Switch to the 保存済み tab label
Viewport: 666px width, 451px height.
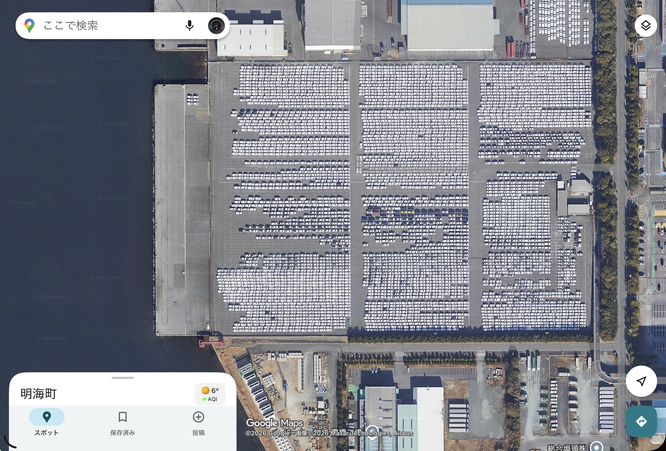point(122,433)
